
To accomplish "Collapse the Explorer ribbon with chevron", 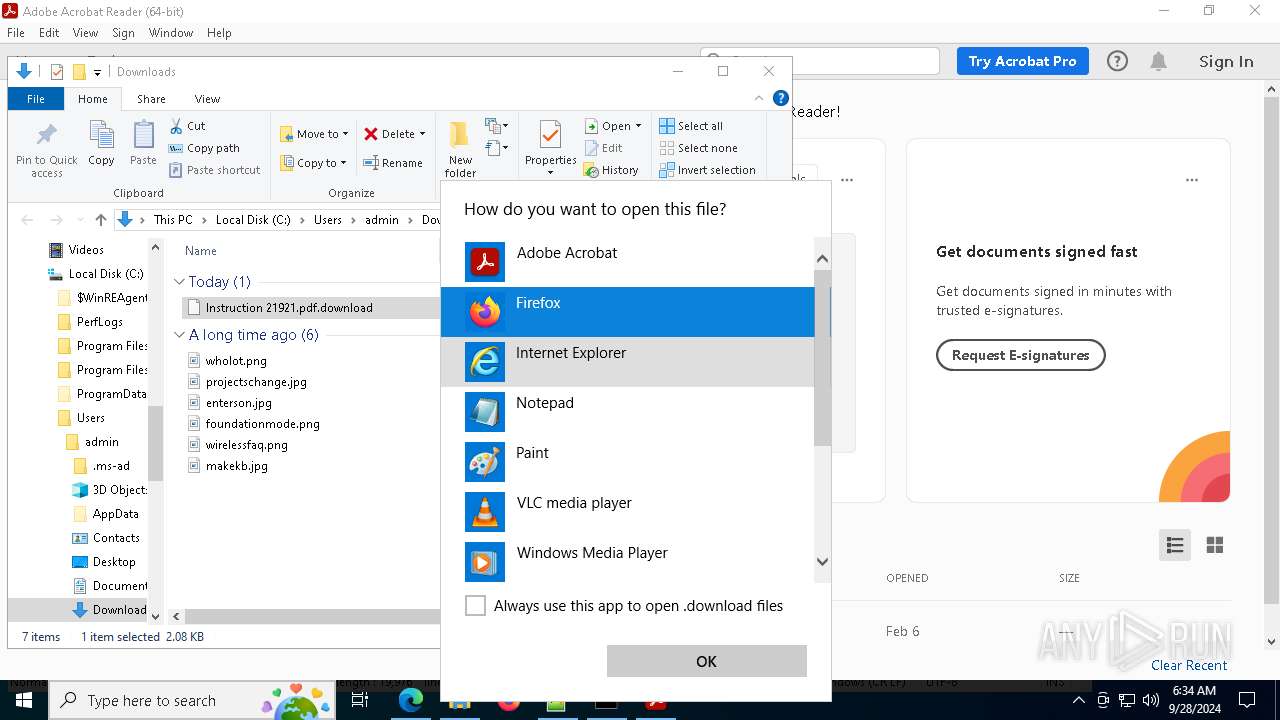I will [x=759, y=98].
